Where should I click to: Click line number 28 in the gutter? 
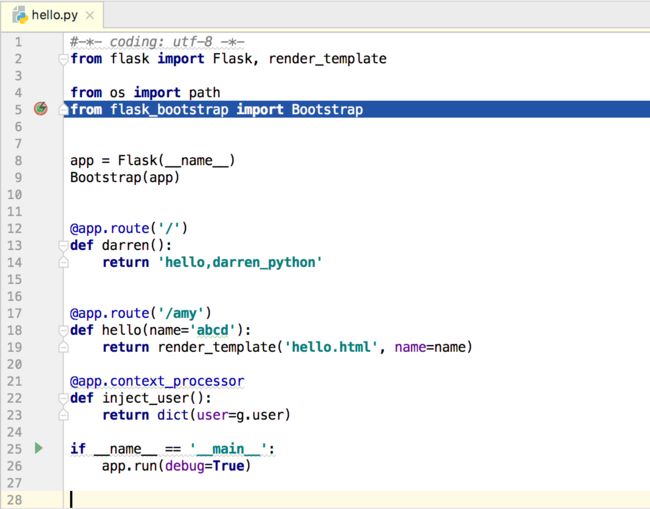(x=15, y=500)
